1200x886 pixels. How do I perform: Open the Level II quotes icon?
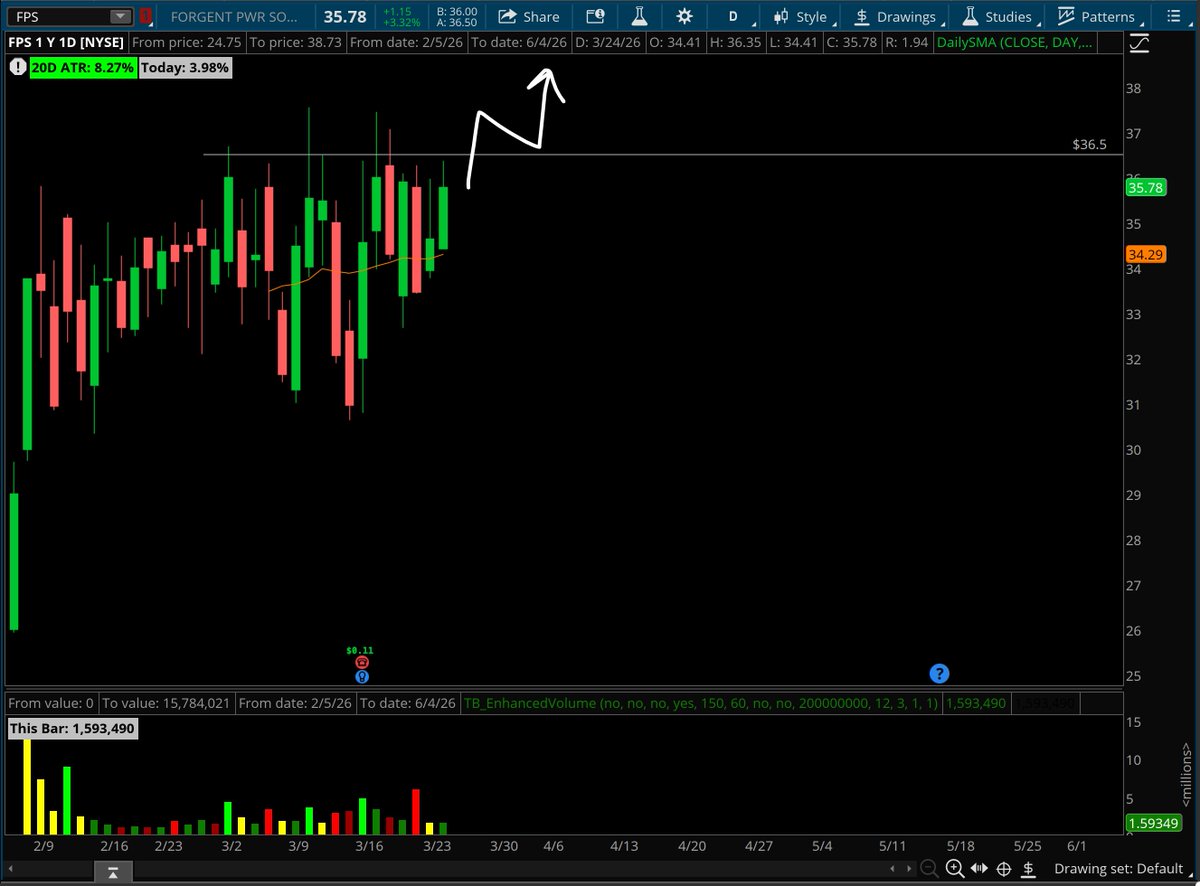pyautogui.click(x=595, y=16)
